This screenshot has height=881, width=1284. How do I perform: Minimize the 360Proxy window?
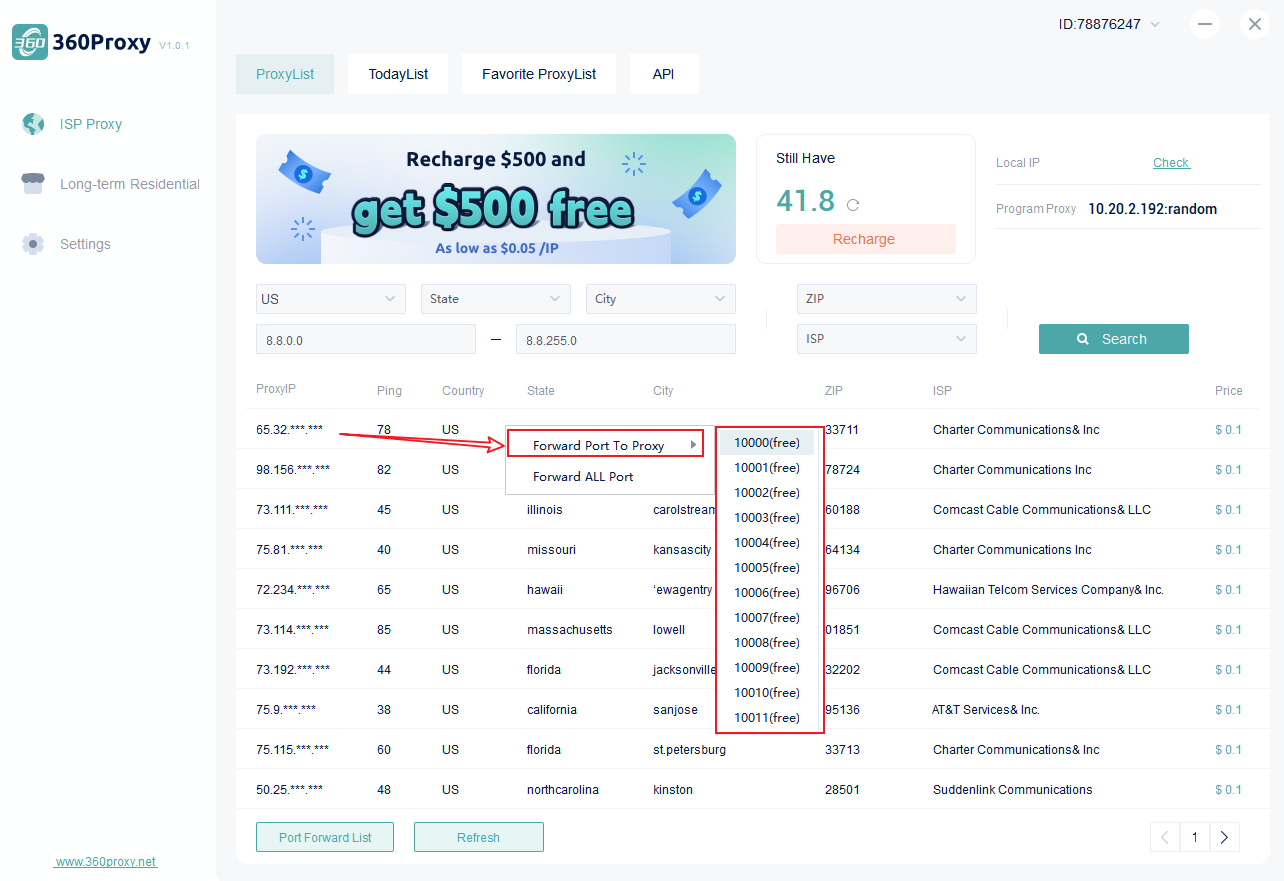point(1205,24)
